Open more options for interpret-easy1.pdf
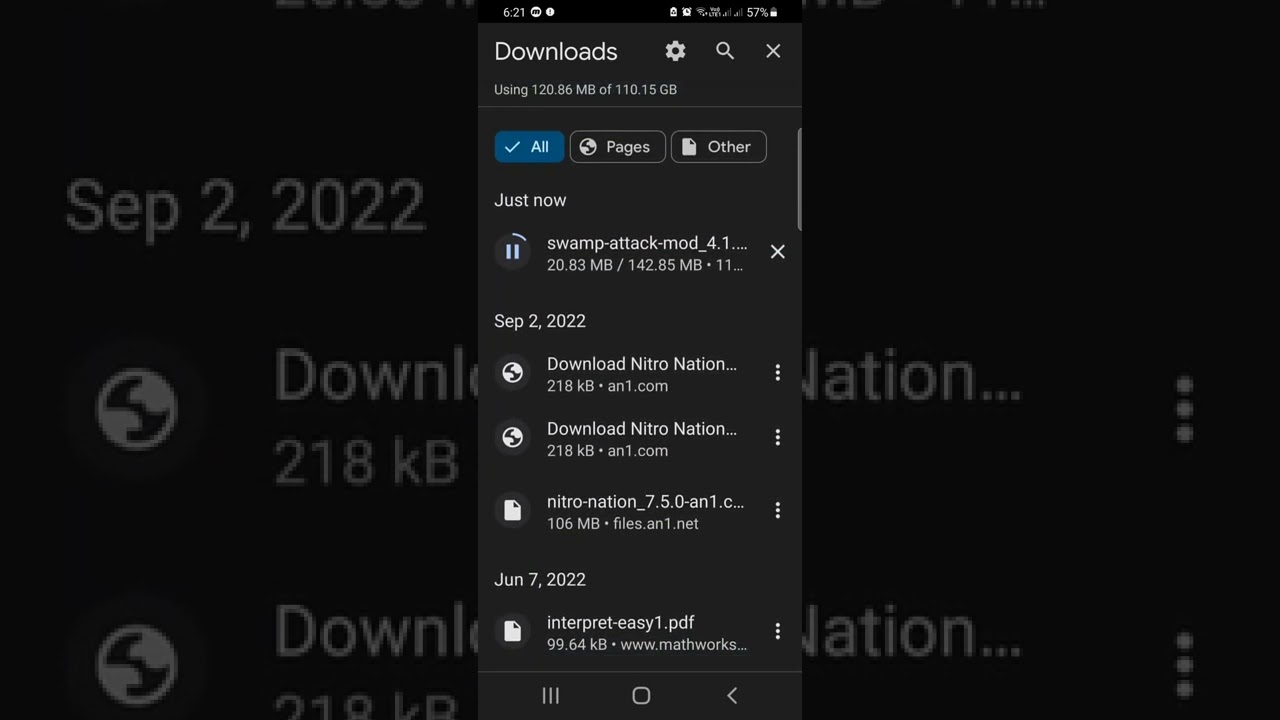The width and height of the screenshot is (1280, 720). click(777, 631)
